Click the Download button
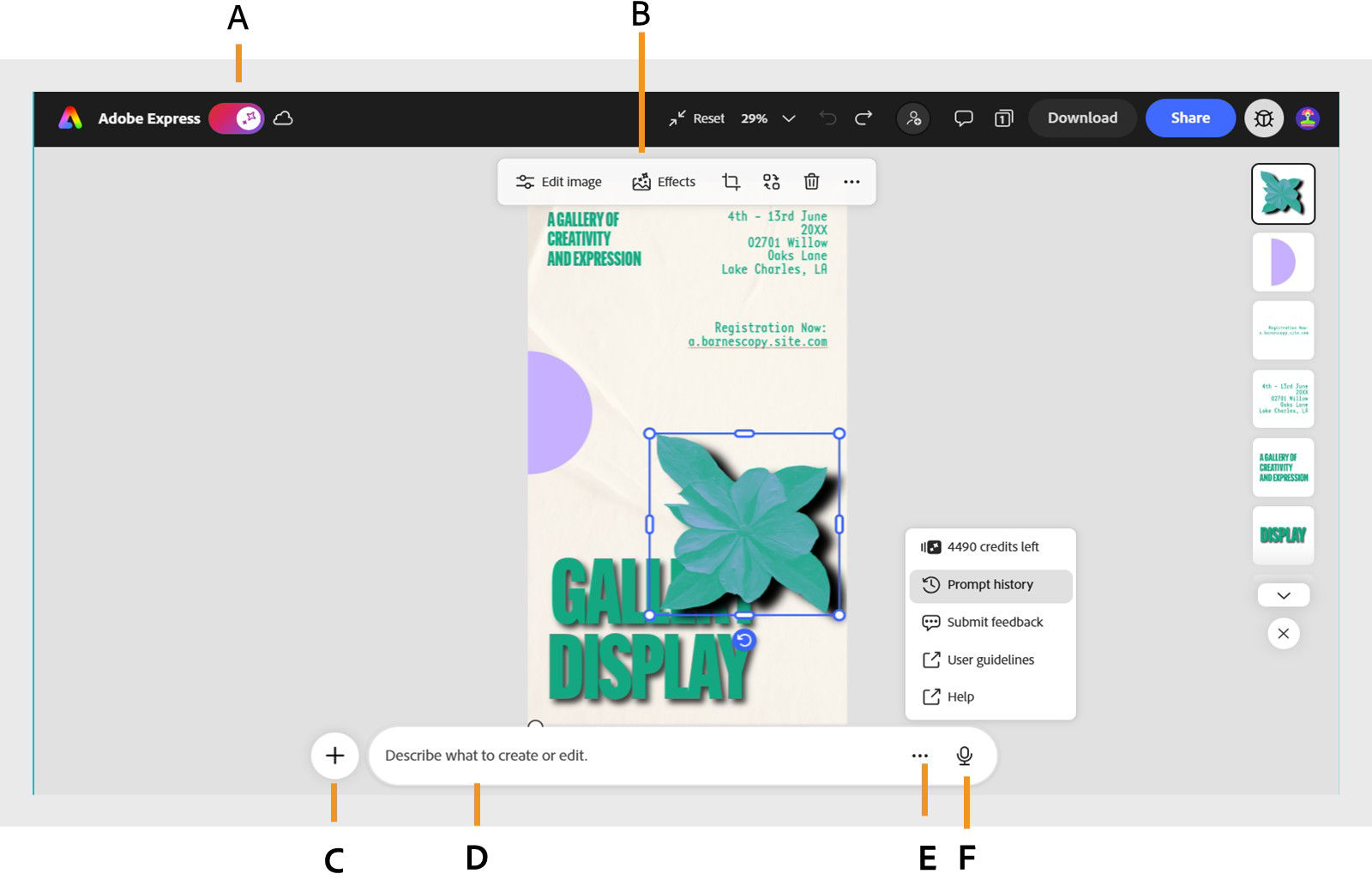Screen dimensions: 1372x886 [1081, 118]
